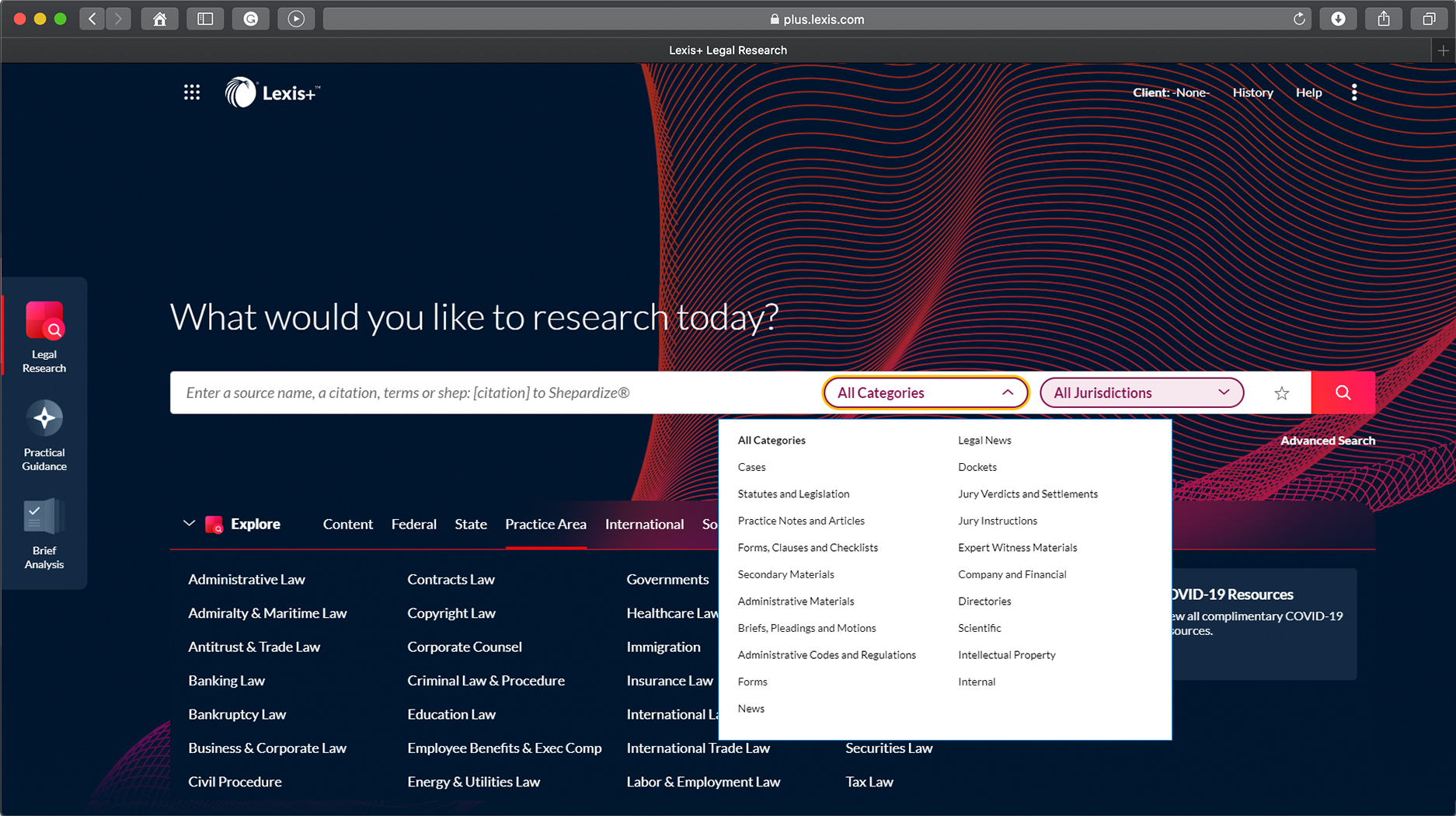Select the Practice Area tab
This screenshot has width=1456, height=816.
coord(546,525)
